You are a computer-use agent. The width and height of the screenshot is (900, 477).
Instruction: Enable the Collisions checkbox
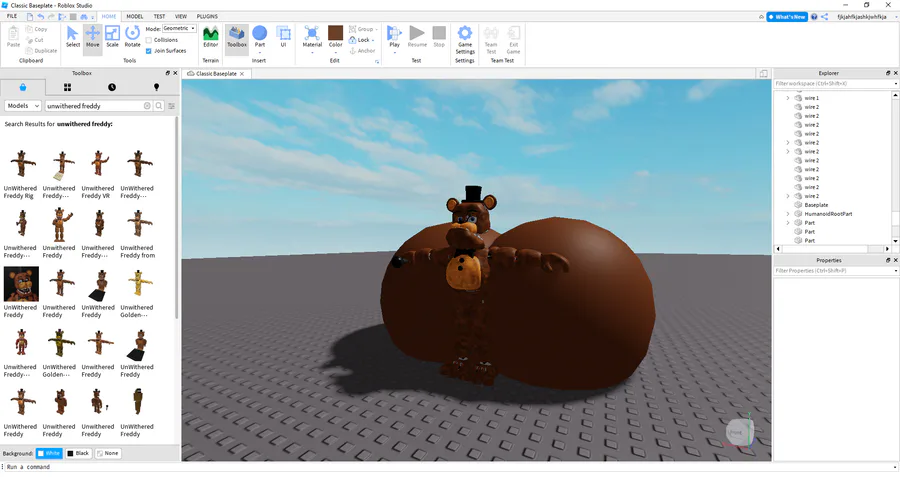pos(149,40)
